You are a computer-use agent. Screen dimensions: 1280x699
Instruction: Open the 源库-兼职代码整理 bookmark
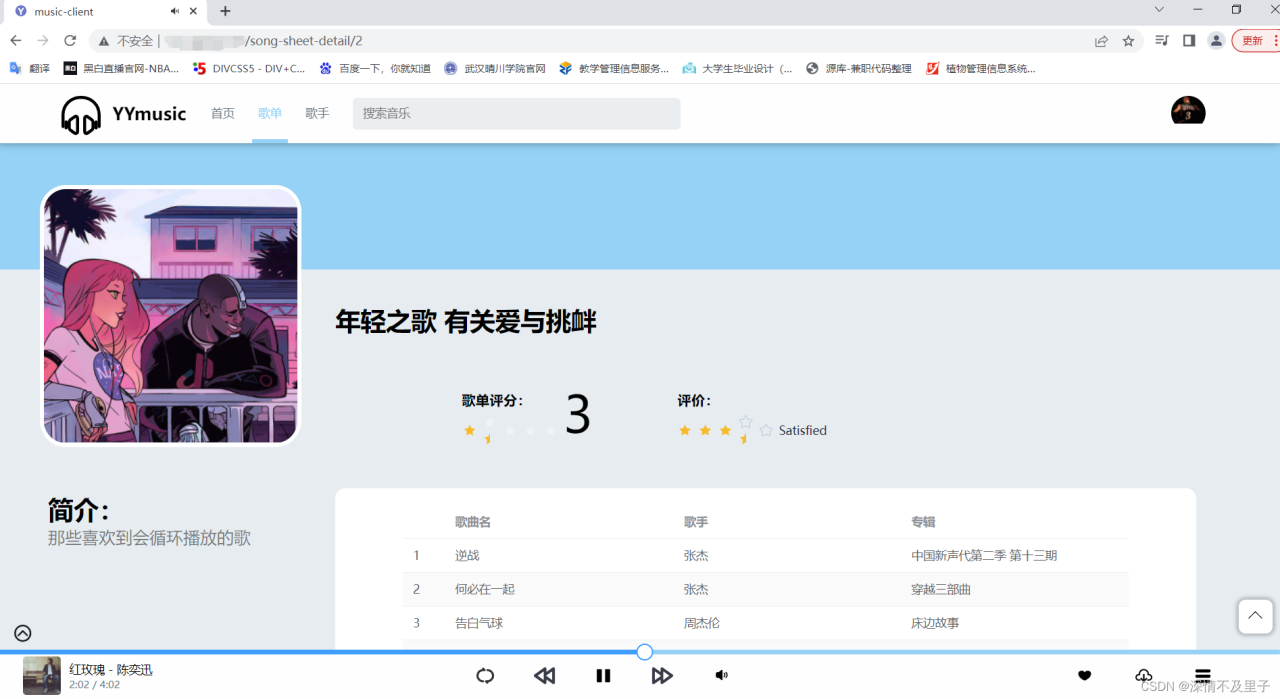(x=859, y=69)
